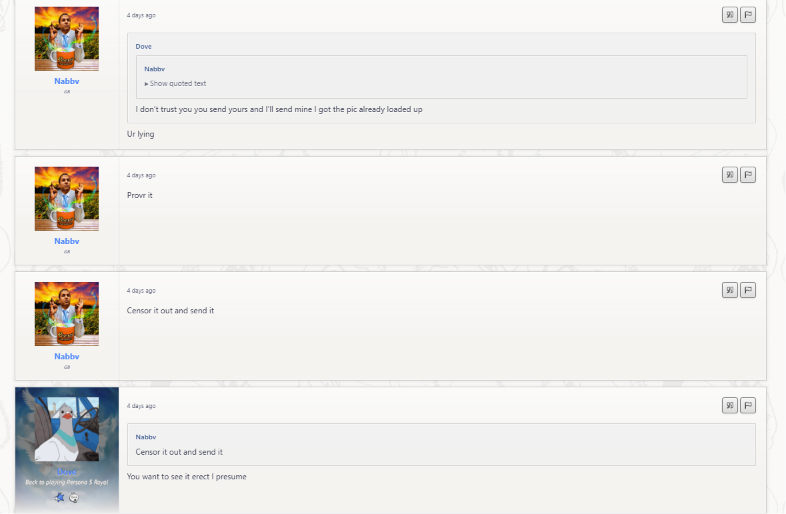
Task: Expand "Show quoted text" in nested quote
Action: click(175, 84)
